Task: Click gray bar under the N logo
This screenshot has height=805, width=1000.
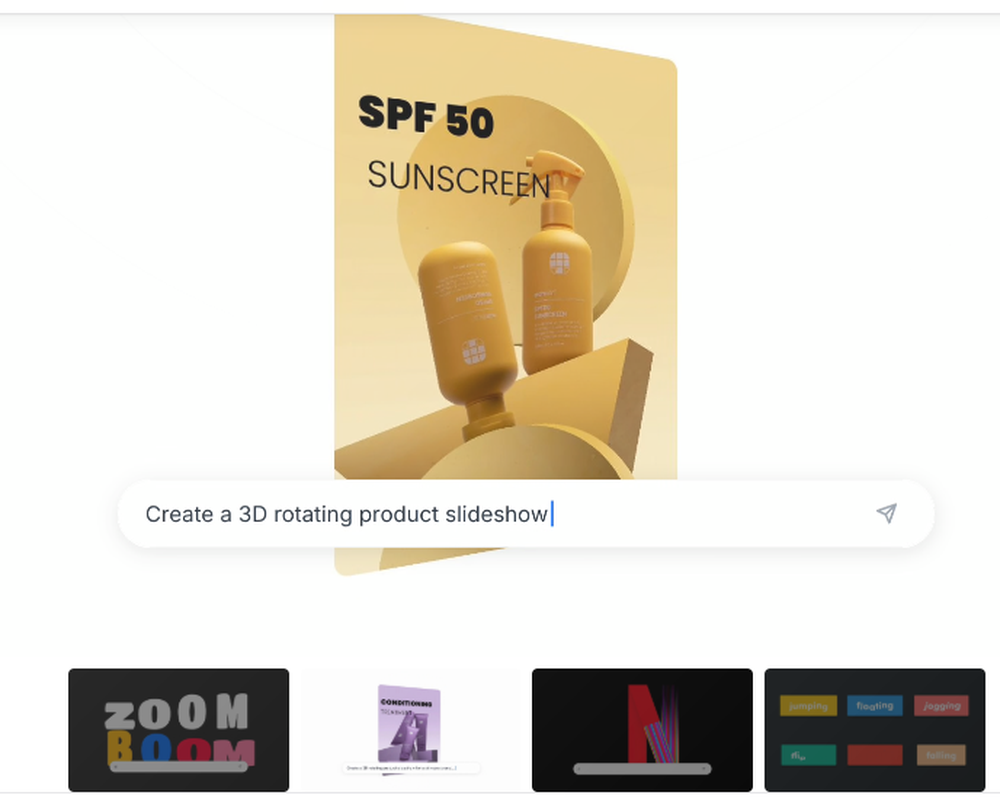Action: click(642, 769)
